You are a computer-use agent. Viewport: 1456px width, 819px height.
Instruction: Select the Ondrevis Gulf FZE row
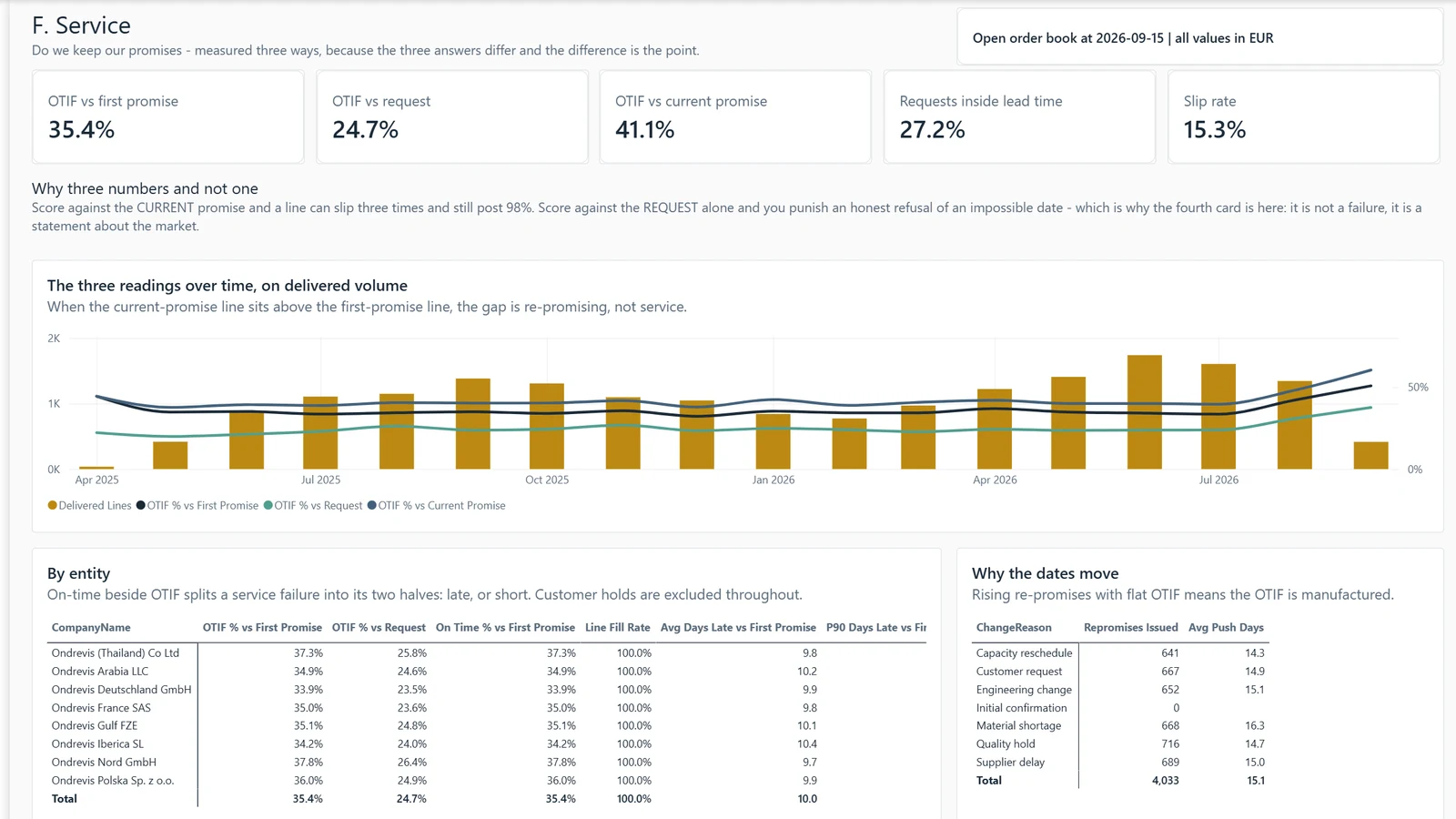486,726
